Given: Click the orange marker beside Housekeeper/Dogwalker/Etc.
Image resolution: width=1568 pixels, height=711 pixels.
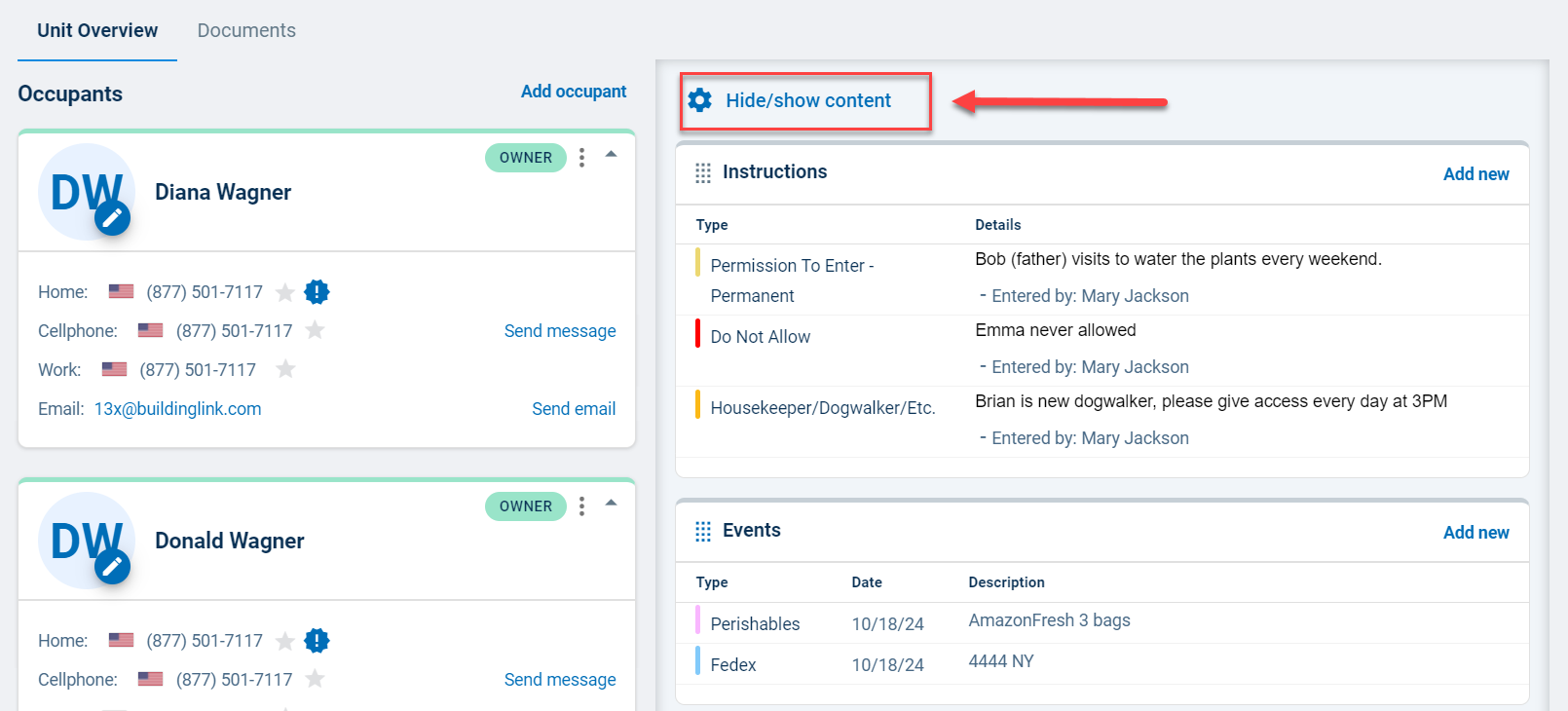Looking at the screenshot, I should [x=697, y=404].
